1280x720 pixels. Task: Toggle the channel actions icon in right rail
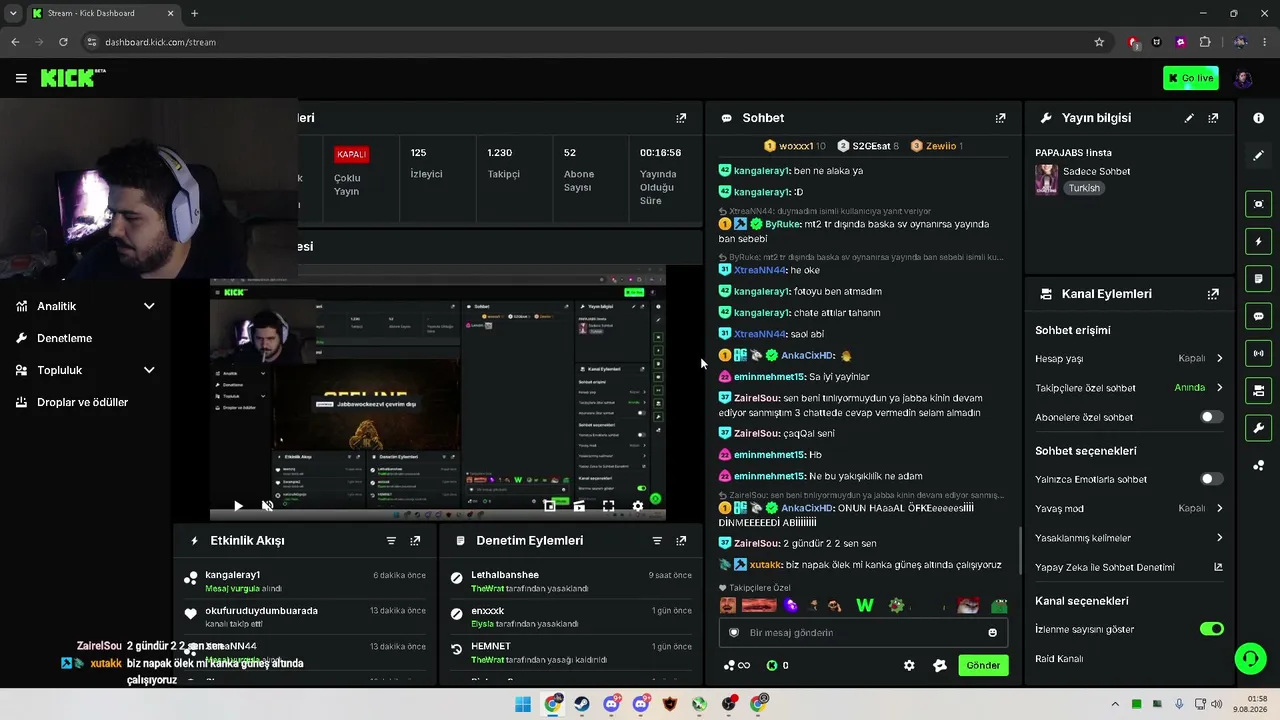click(1258, 390)
